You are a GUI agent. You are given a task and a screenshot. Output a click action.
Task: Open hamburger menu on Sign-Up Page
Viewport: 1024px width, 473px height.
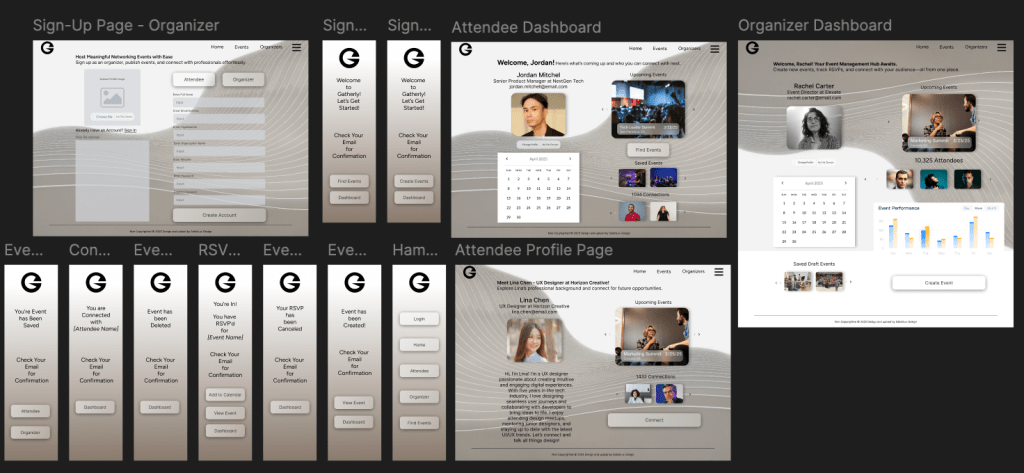pos(296,47)
